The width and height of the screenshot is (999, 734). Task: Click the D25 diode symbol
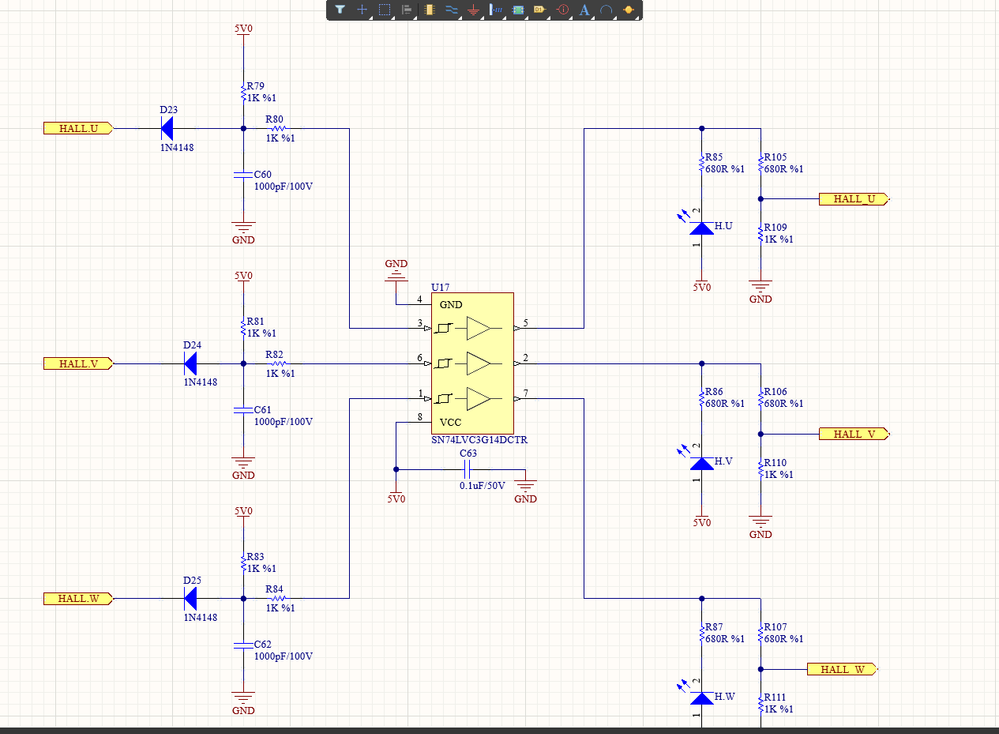[x=190, y=599]
